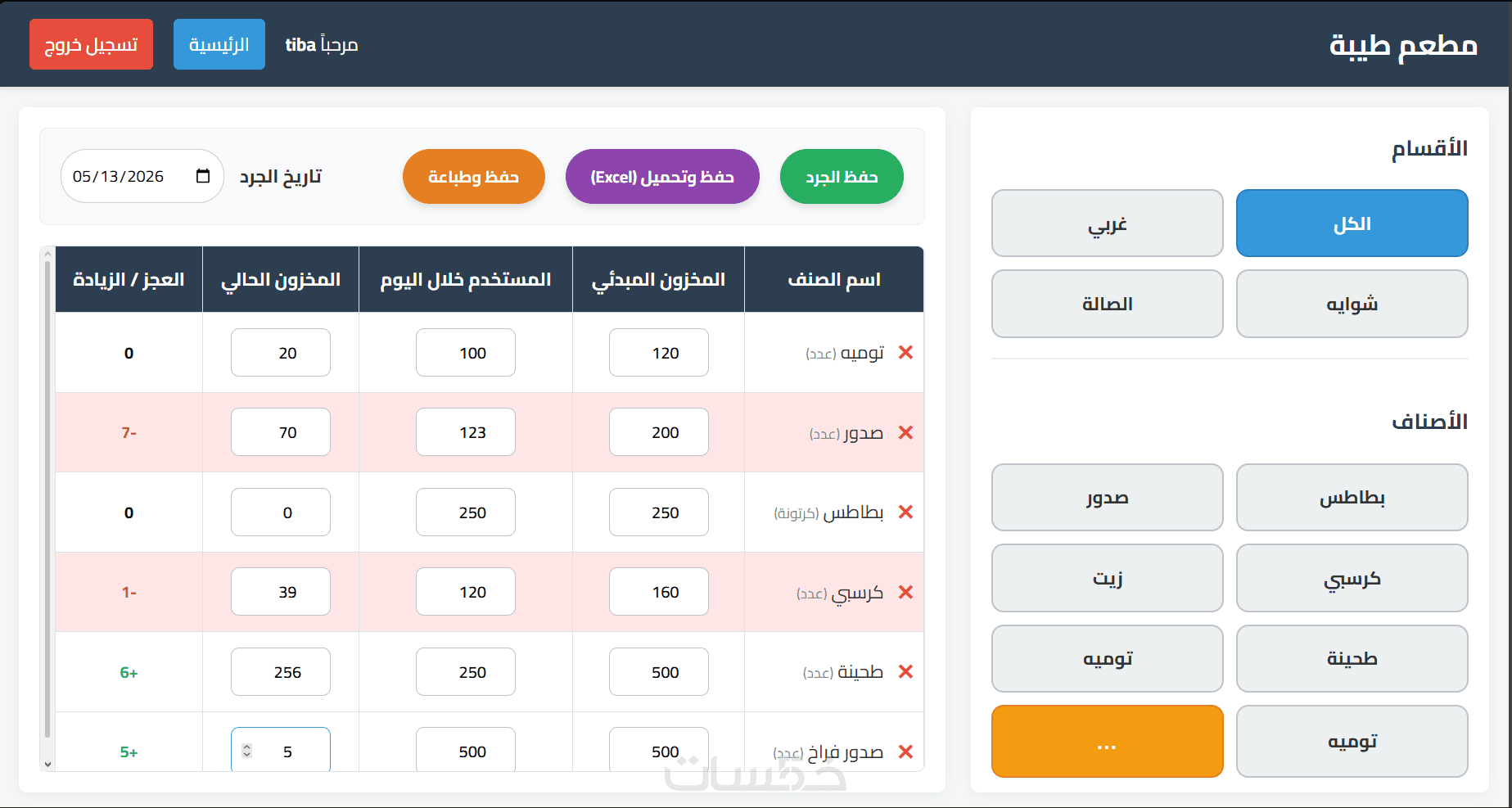Click the table scrollbar down arrow
Image resolution: width=1512 pixels, height=808 pixels.
click(x=48, y=764)
